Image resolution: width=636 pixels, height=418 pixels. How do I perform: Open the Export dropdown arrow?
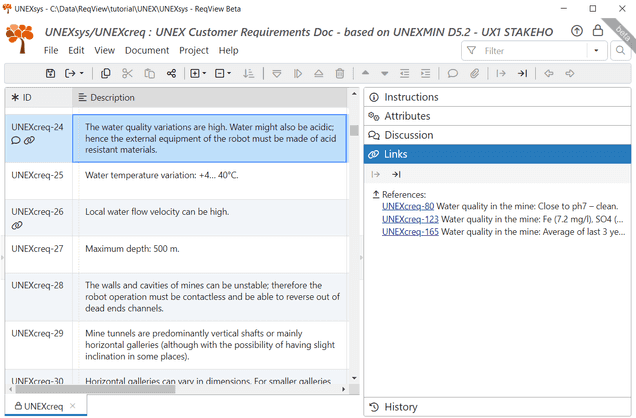tap(82, 73)
